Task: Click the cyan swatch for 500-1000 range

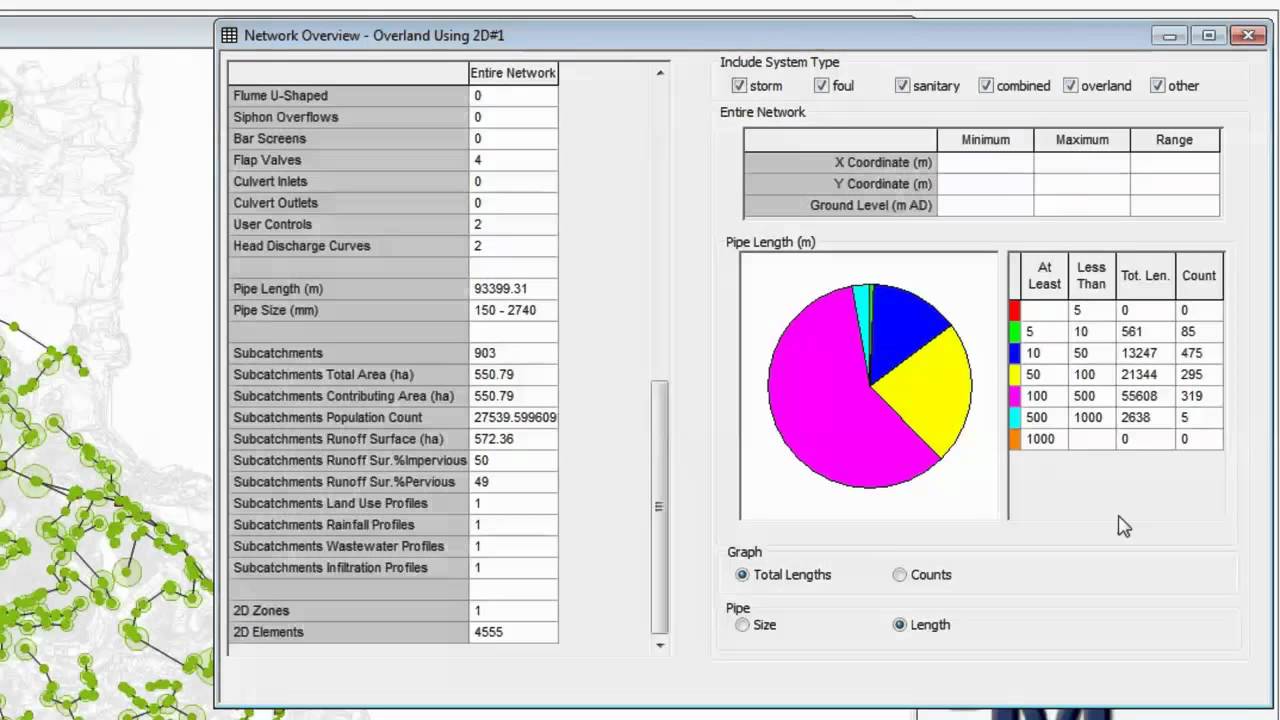Action: (1015, 418)
